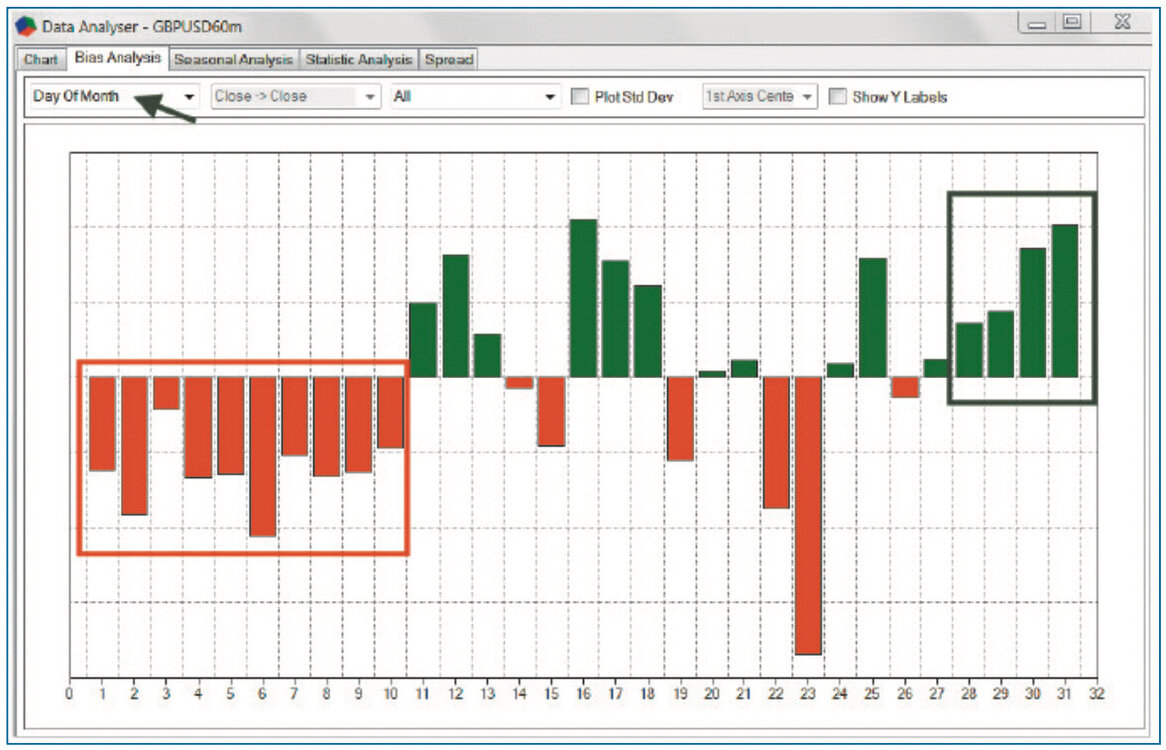Click the red bar for day 19
Viewport: 1166px width, 750px height.
click(680, 418)
